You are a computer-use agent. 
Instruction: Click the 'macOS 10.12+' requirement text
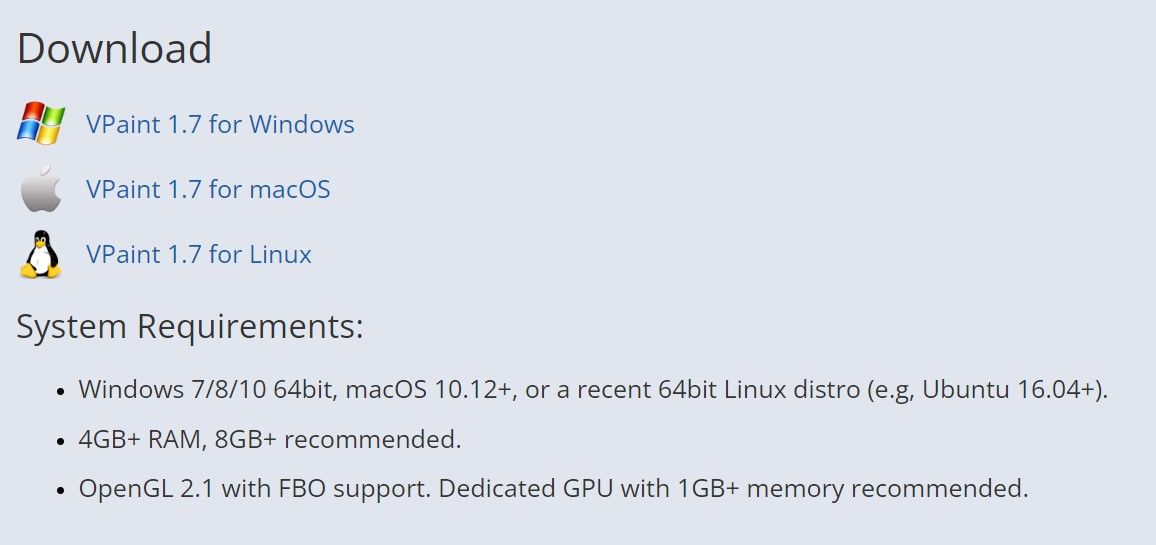(429, 389)
